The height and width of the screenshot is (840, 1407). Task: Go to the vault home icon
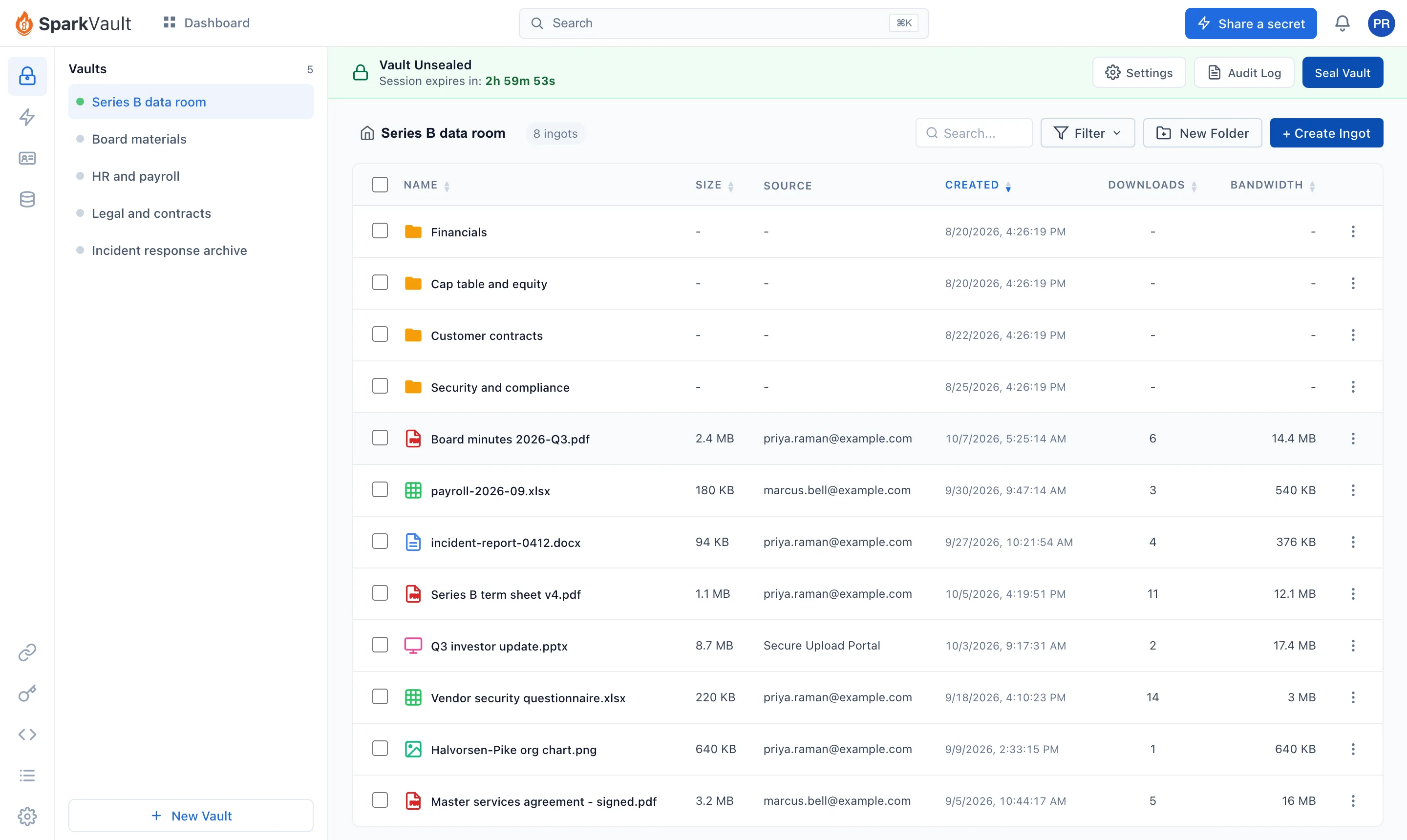tap(367, 133)
